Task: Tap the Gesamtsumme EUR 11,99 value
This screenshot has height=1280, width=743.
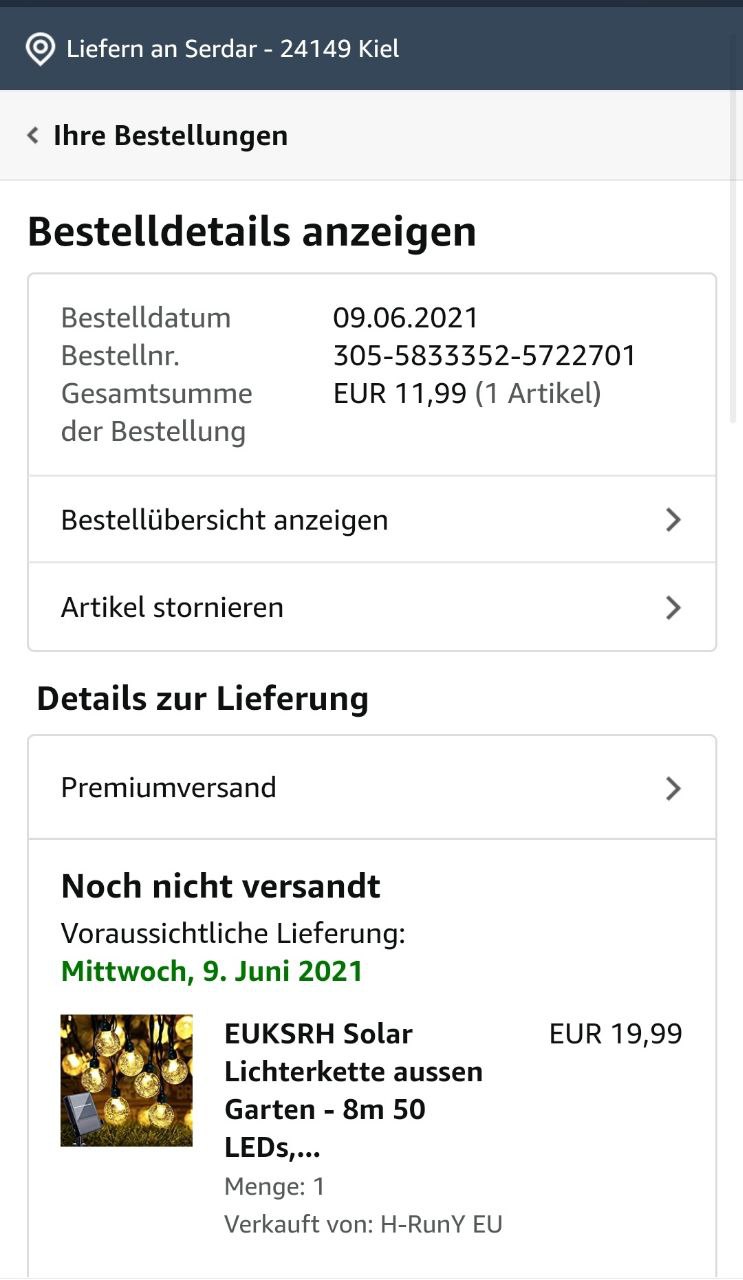Action: [400, 393]
